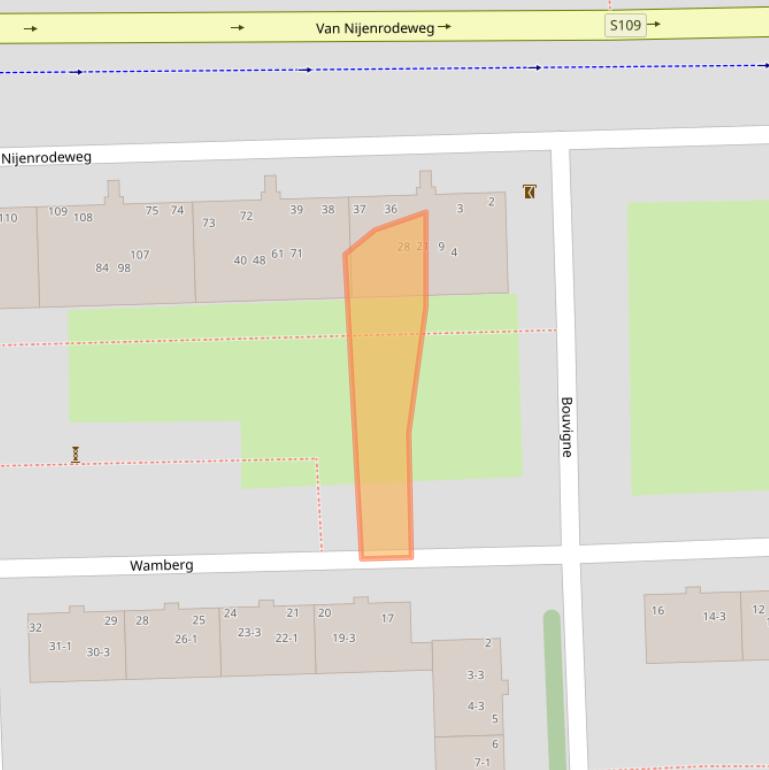Select the vertical Bouvigne street label
This screenshot has height=770, width=769.
coord(567,427)
